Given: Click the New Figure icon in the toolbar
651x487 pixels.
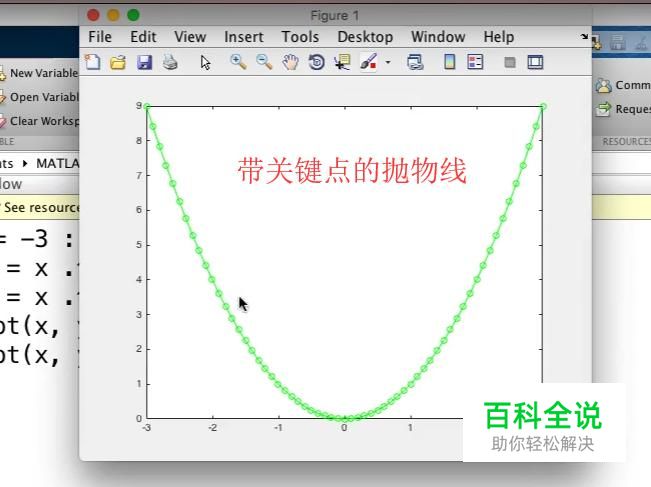Looking at the screenshot, I should [x=92, y=62].
